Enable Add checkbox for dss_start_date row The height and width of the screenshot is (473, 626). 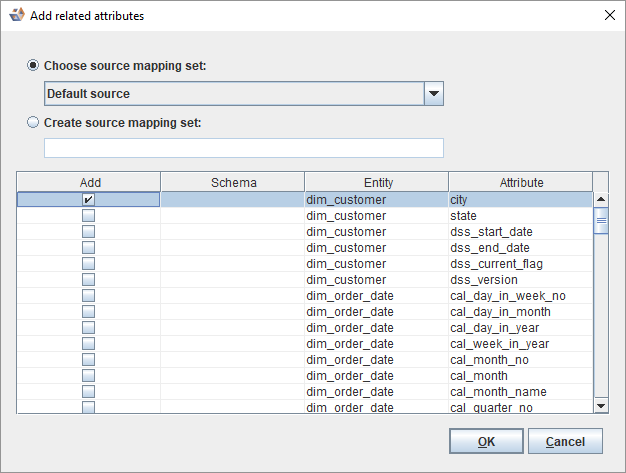tap(88, 232)
